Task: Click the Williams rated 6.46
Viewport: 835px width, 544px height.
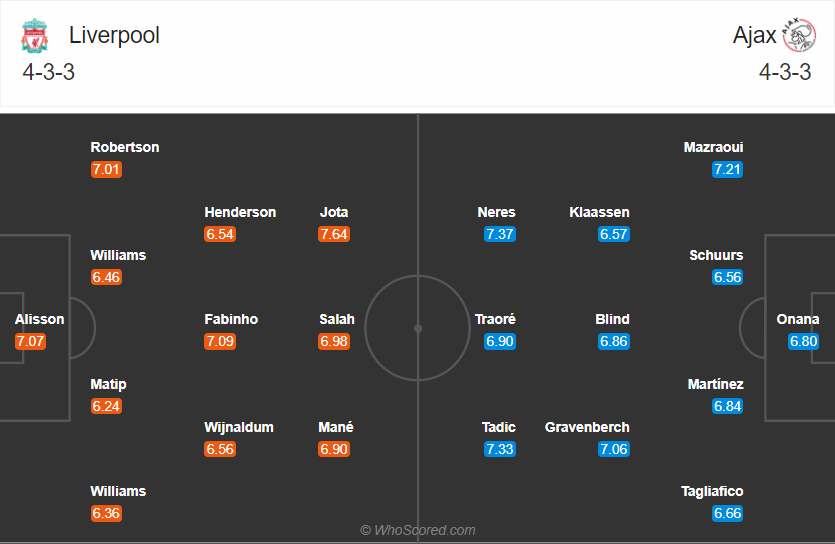Action: click(118, 255)
